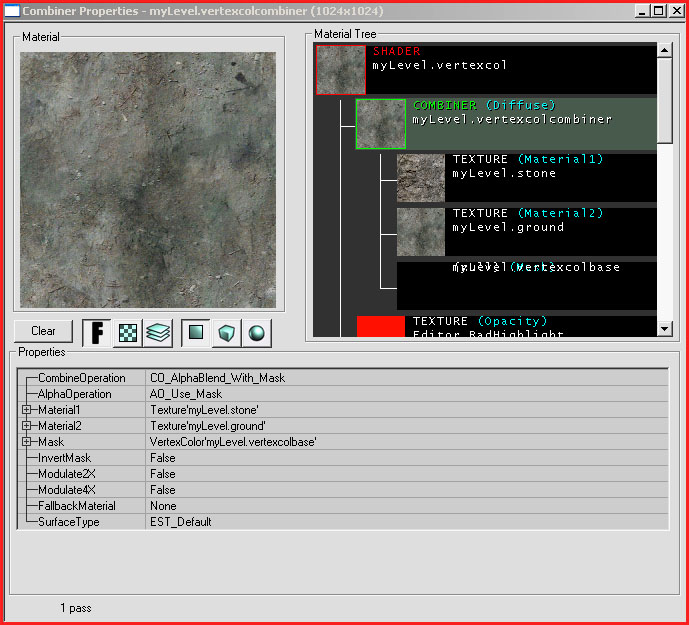The height and width of the screenshot is (625, 689).
Task: Select the sphere preview icon
Action: point(257,333)
